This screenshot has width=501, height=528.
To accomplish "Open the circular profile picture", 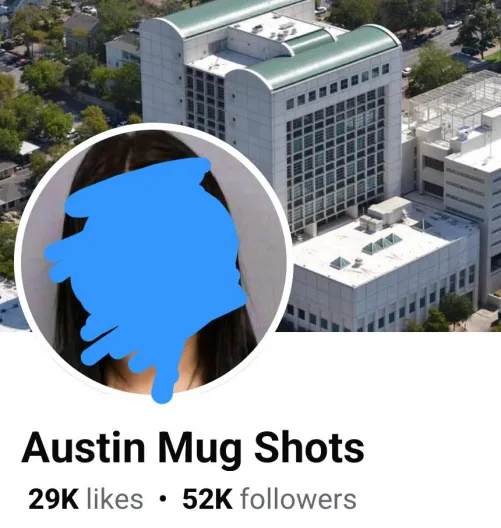I will (x=154, y=262).
